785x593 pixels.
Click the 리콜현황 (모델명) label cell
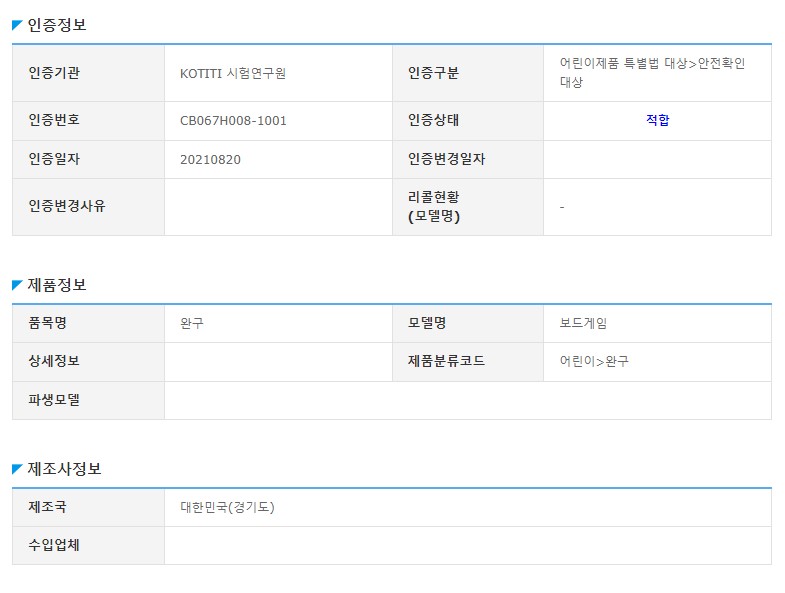pos(440,206)
